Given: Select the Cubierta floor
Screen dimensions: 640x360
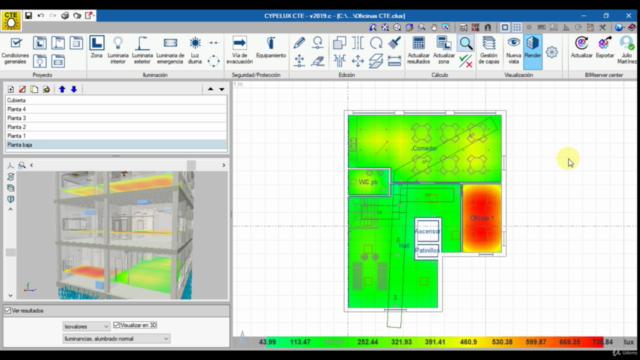Looking at the screenshot, I should (x=116, y=100).
